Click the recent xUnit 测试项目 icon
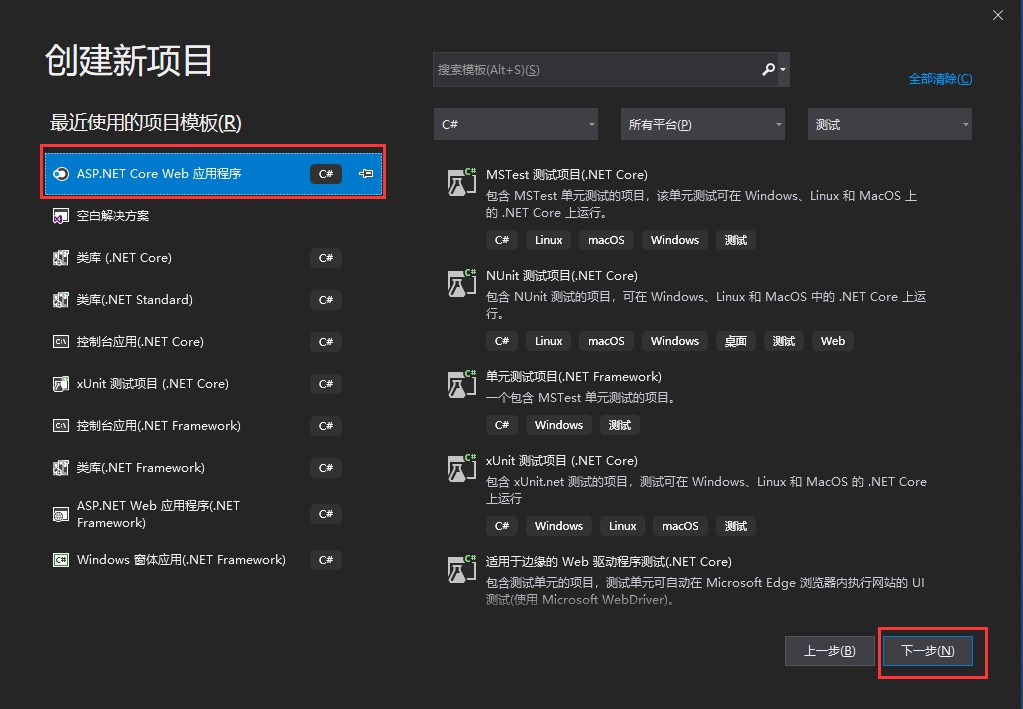The width and height of the screenshot is (1023, 709). tap(61, 384)
